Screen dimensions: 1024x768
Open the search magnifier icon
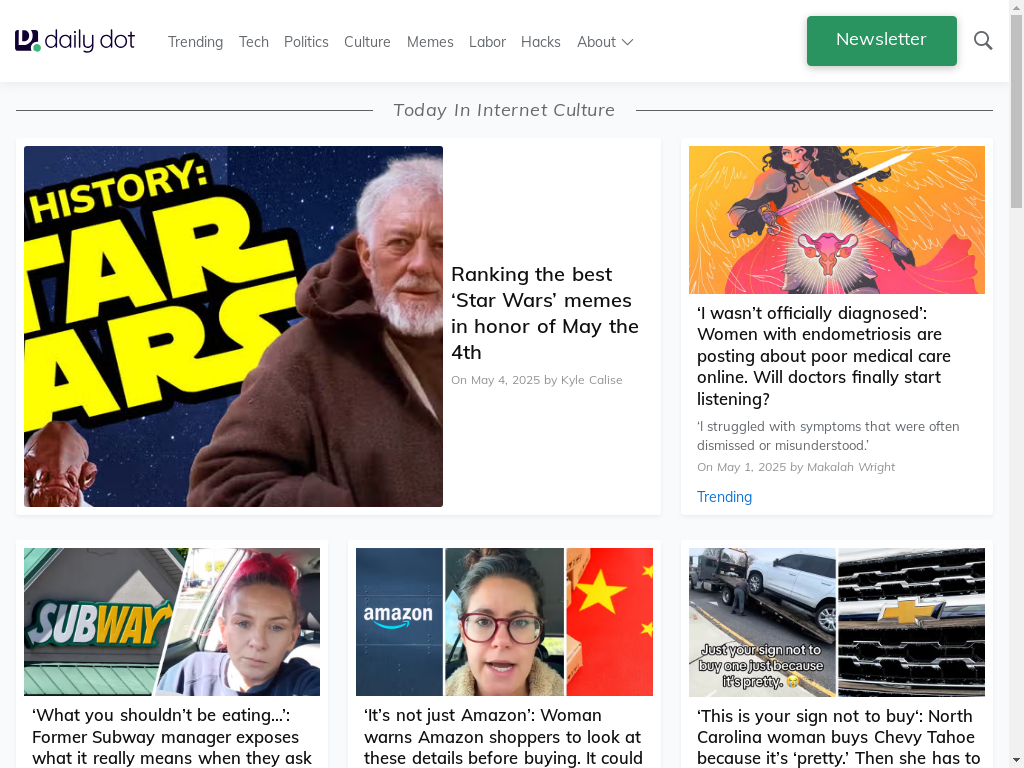(983, 41)
